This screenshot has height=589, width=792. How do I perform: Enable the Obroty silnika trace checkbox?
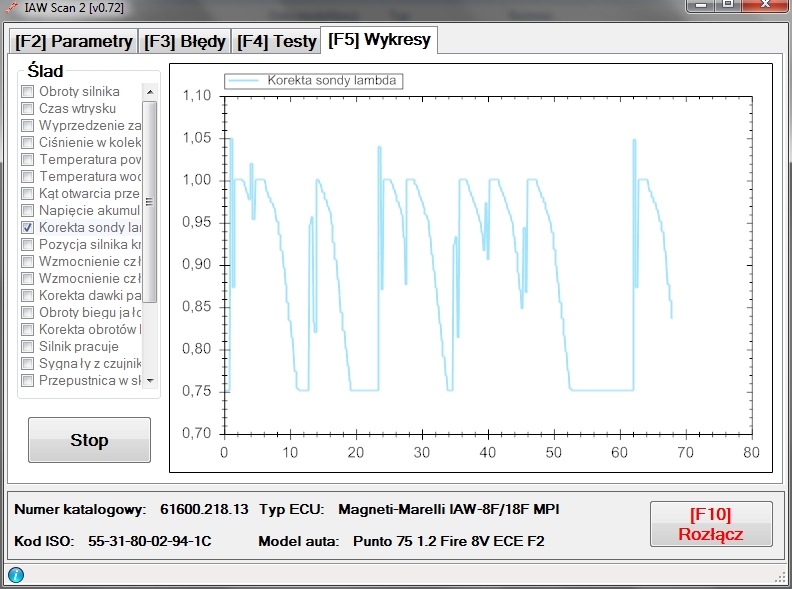click(x=28, y=92)
